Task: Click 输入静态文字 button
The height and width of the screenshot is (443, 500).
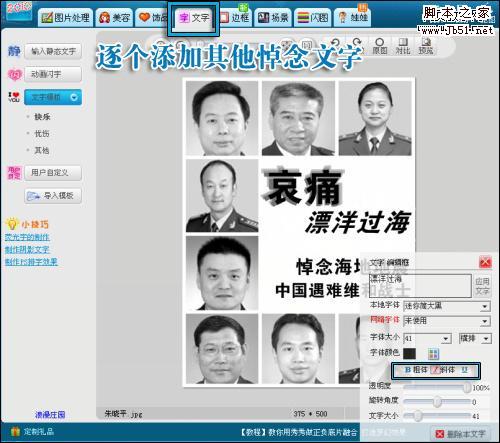Action: tap(53, 52)
